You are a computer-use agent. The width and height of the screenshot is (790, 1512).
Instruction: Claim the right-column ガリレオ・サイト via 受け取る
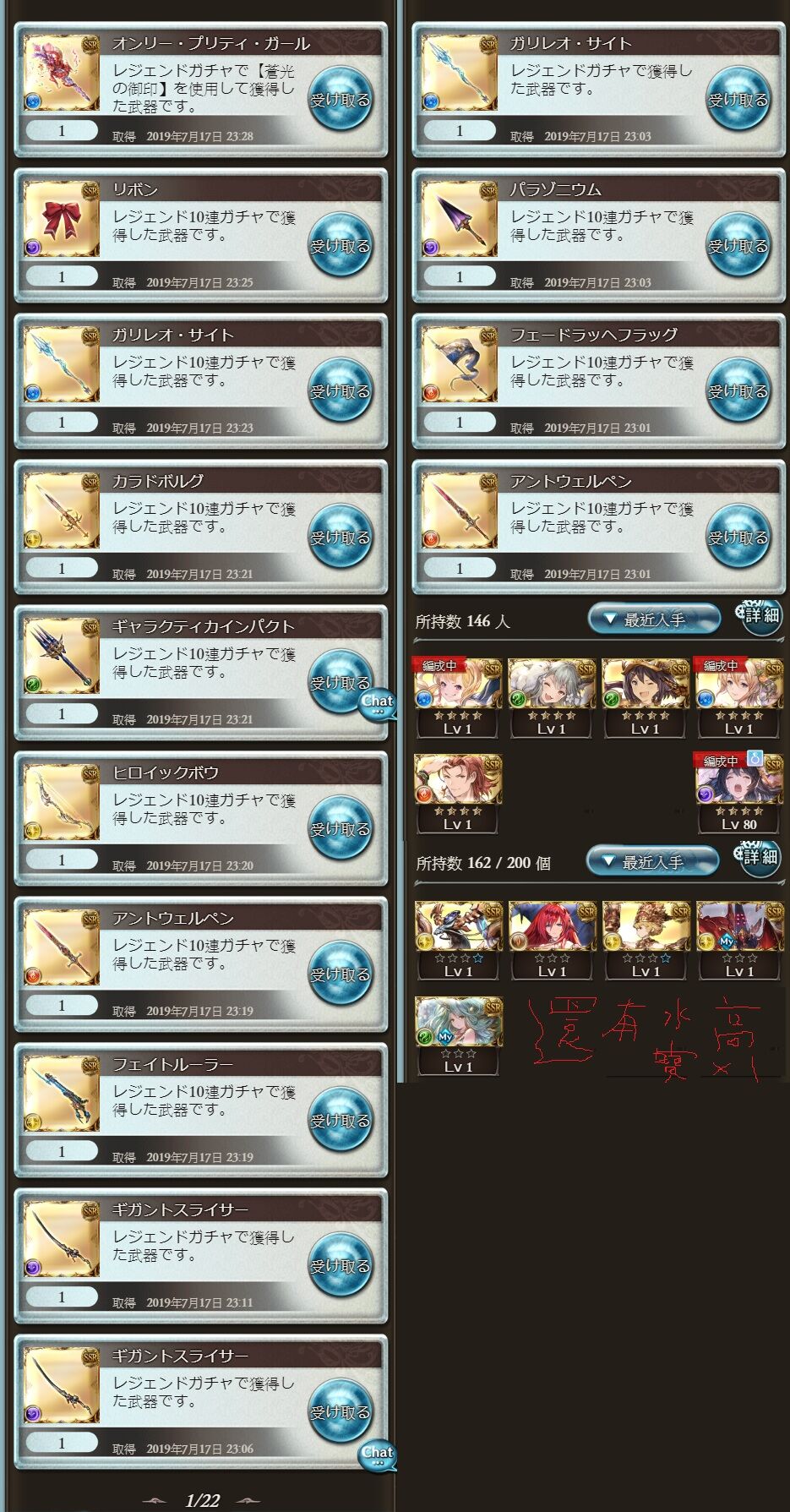(738, 99)
